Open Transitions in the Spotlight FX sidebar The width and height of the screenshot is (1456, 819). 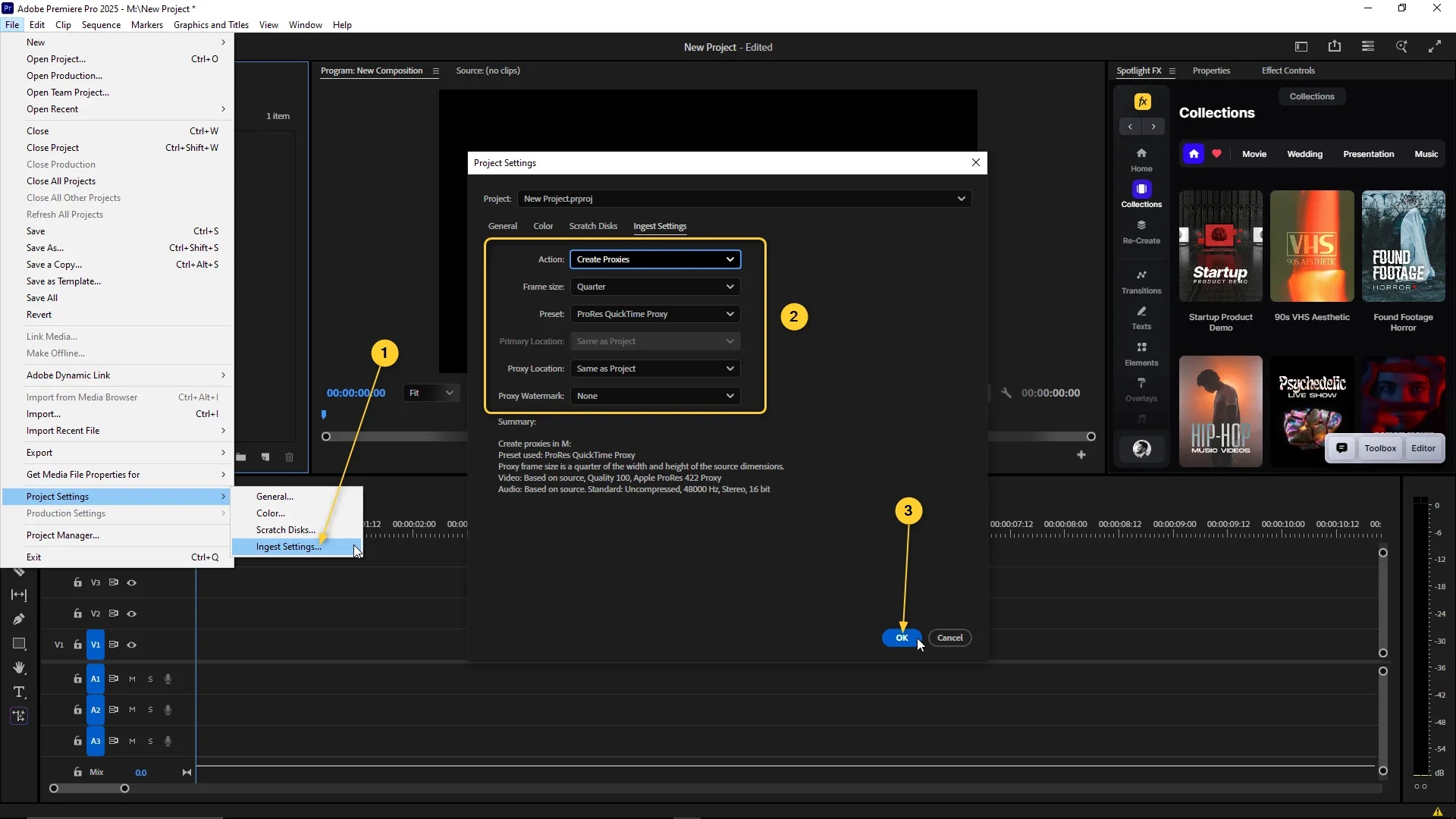pyautogui.click(x=1141, y=282)
